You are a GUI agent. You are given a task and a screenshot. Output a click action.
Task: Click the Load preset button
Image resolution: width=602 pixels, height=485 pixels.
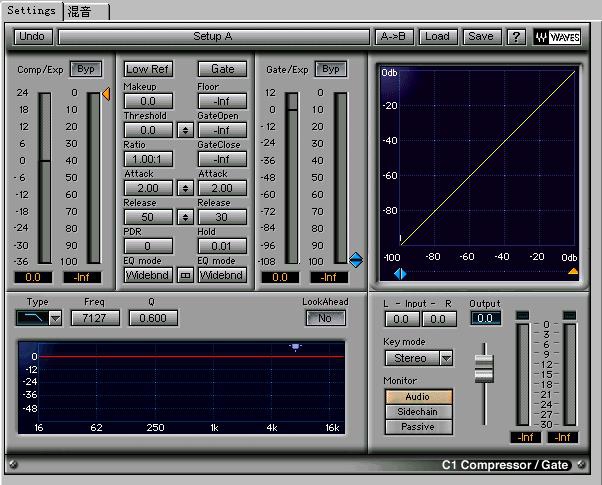[x=438, y=37]
